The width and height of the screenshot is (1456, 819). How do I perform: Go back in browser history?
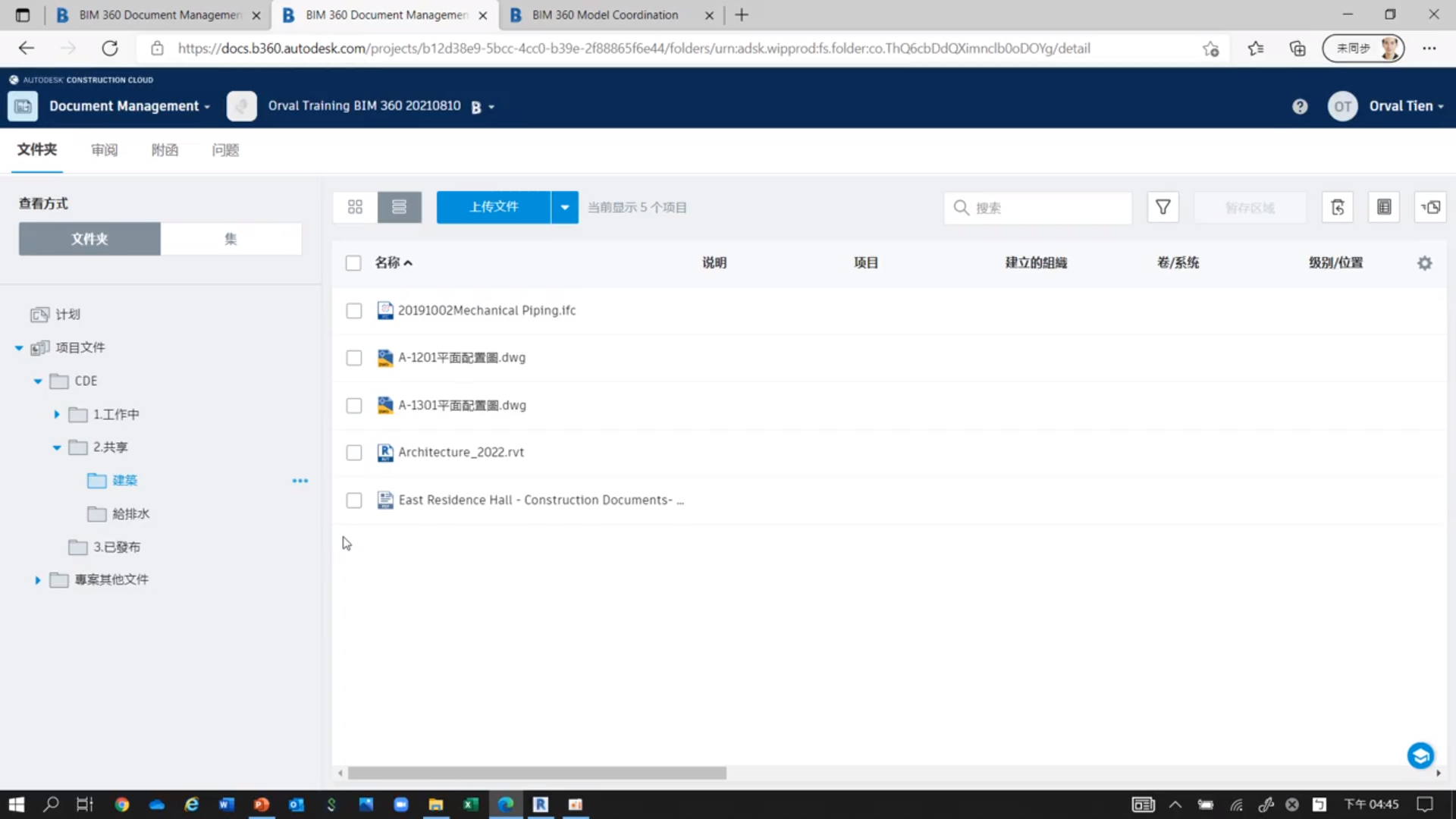27,49
